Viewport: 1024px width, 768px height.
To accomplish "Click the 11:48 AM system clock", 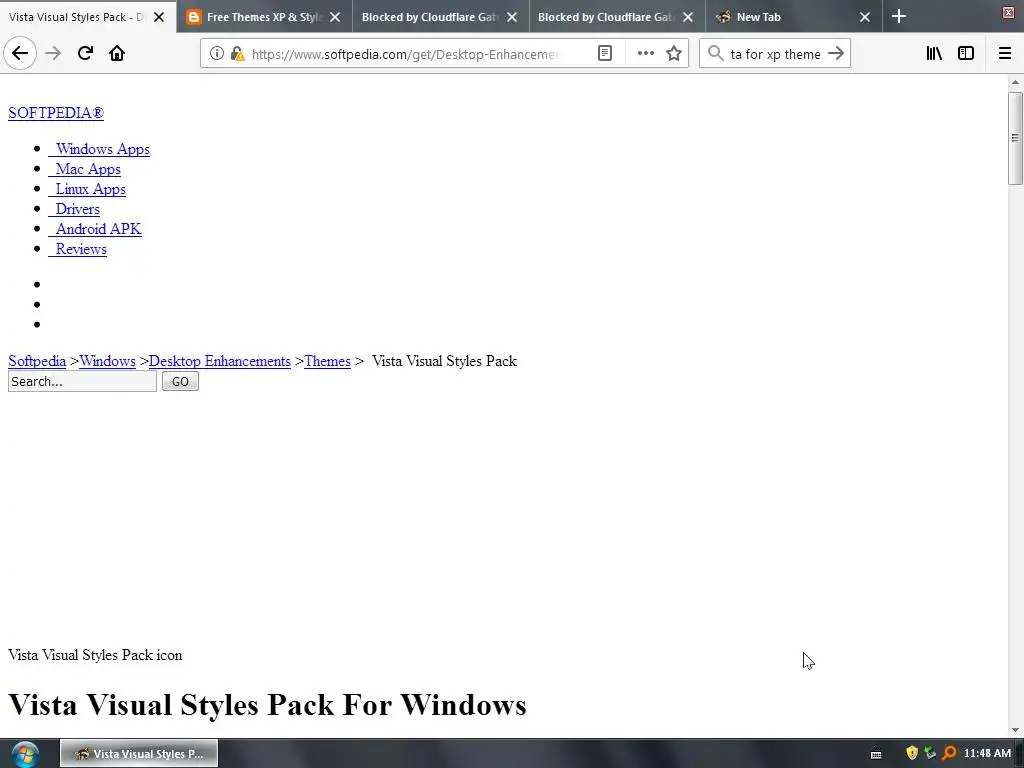I will [987, 754].
